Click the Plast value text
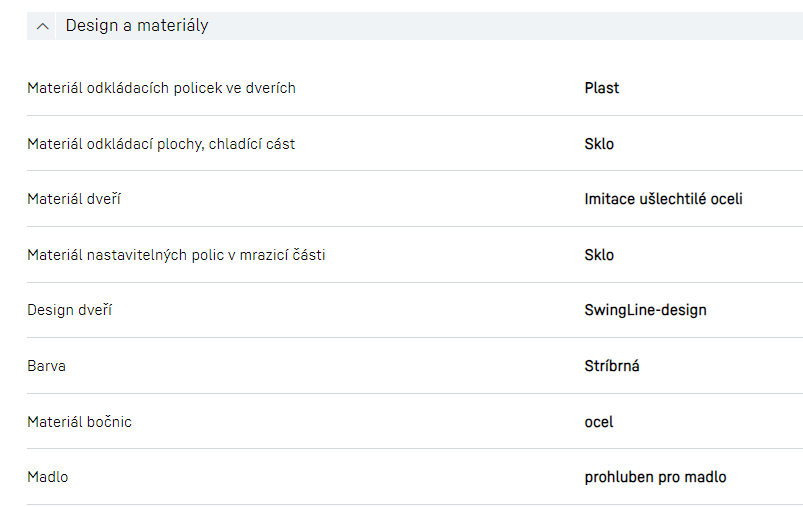 coord(602,88)
